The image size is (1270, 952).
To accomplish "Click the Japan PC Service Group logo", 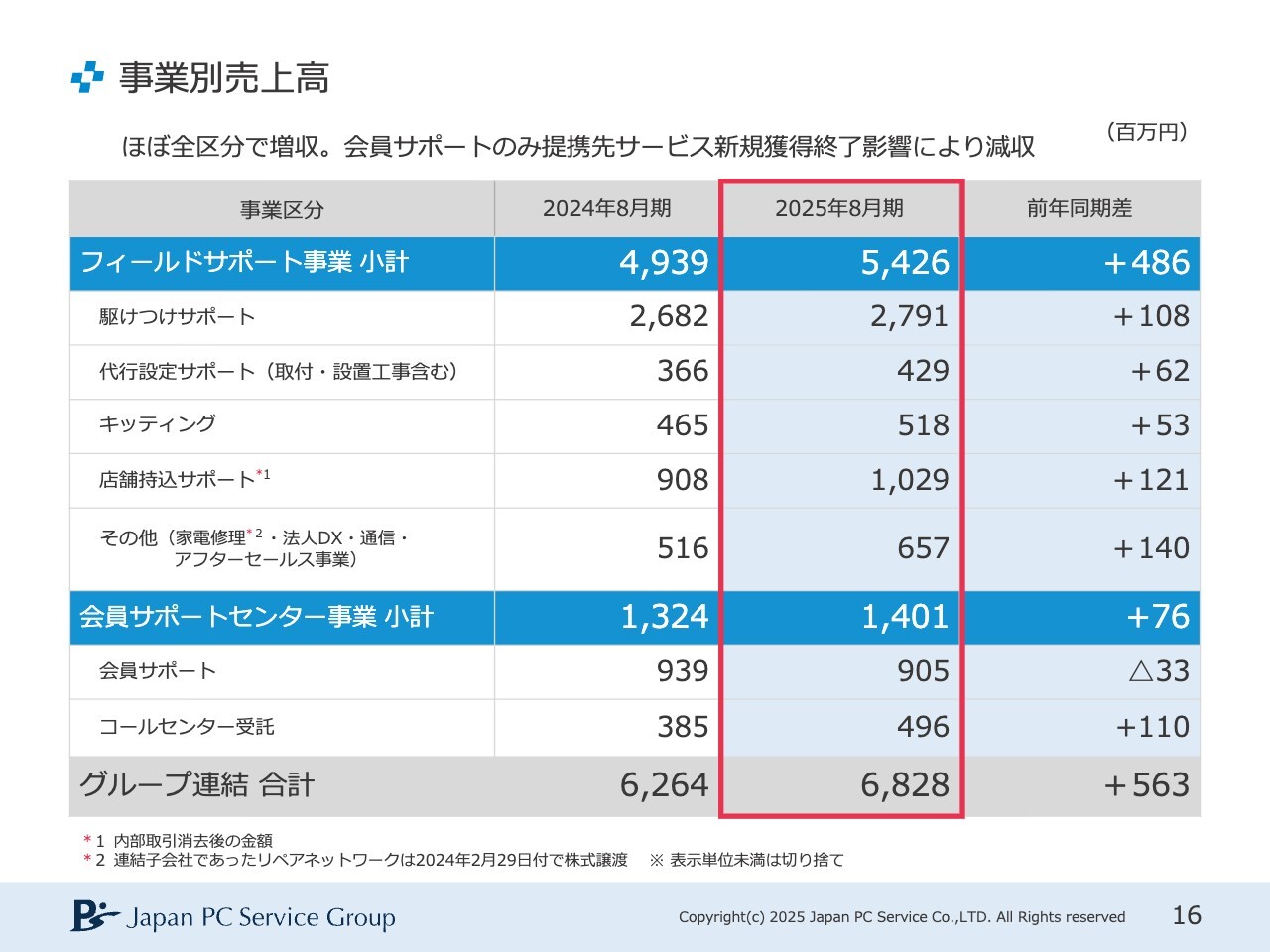I will [x=233, y=916].
